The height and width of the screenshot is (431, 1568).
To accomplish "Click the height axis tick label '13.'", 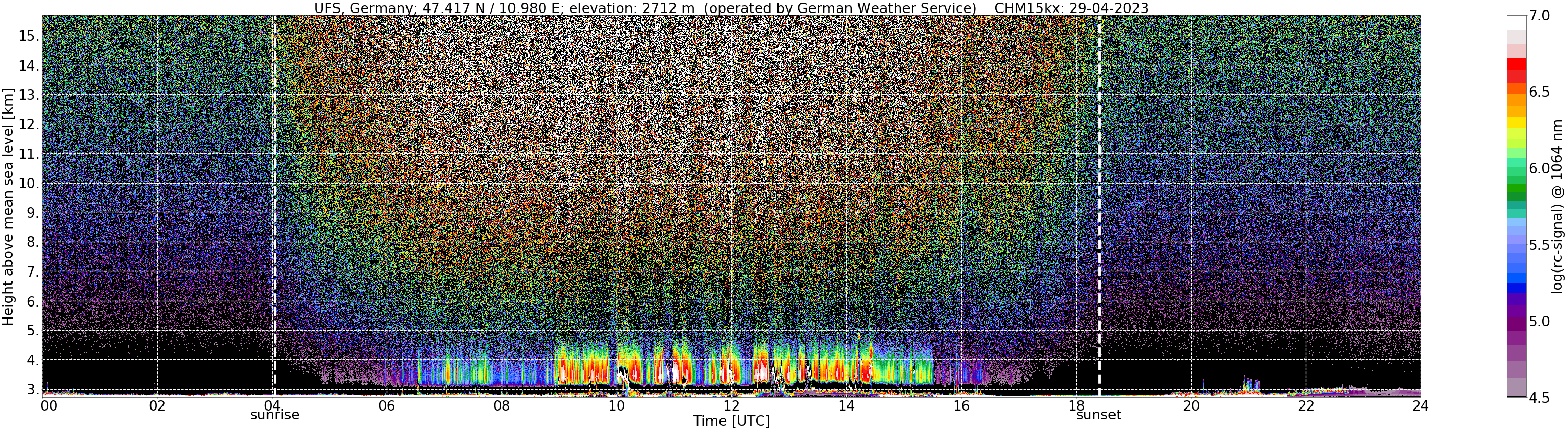I will coord(29,95).
